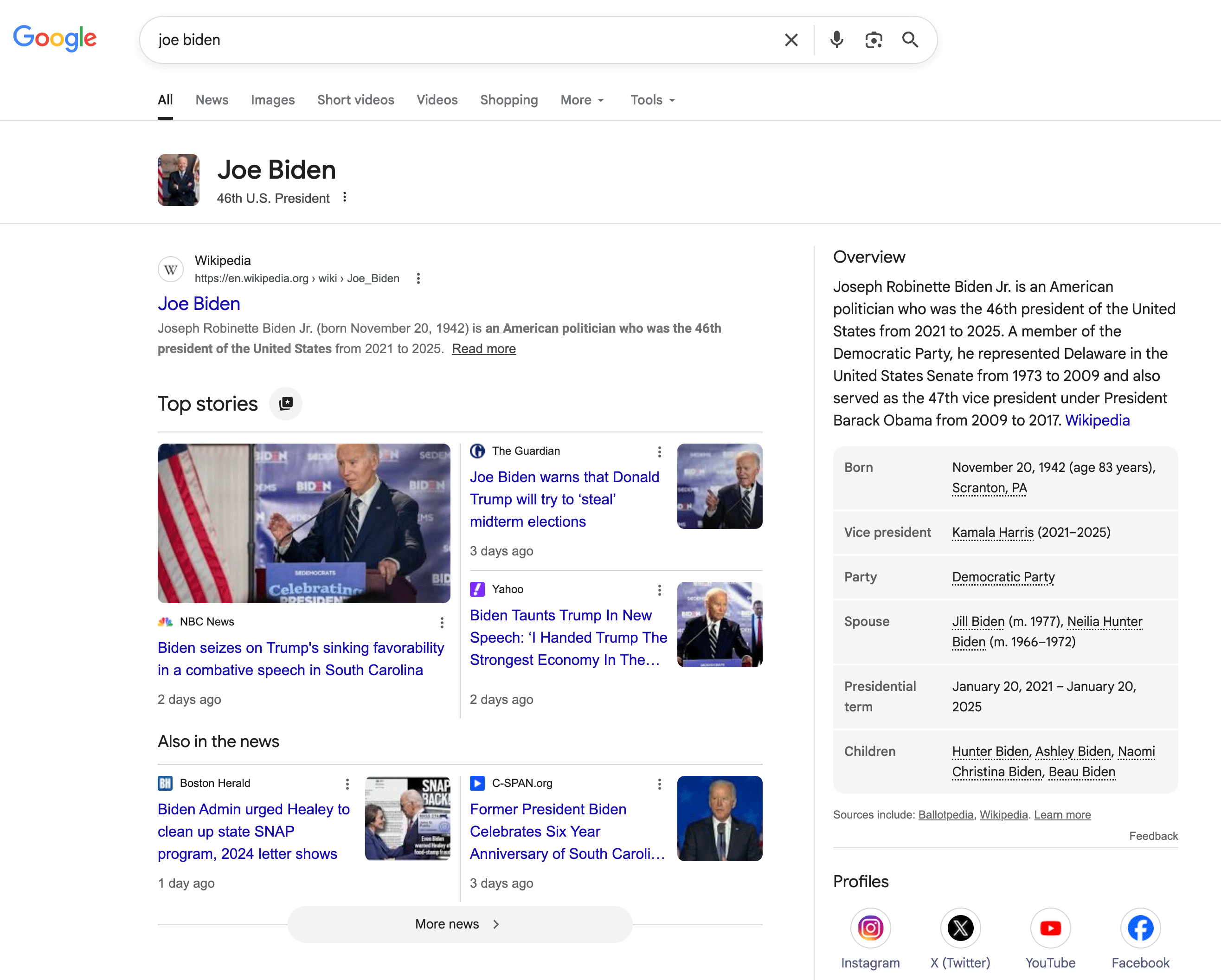This screenshot has height=980, width=1221.
Task: Switch to the News tab
Action: point(212,100)
